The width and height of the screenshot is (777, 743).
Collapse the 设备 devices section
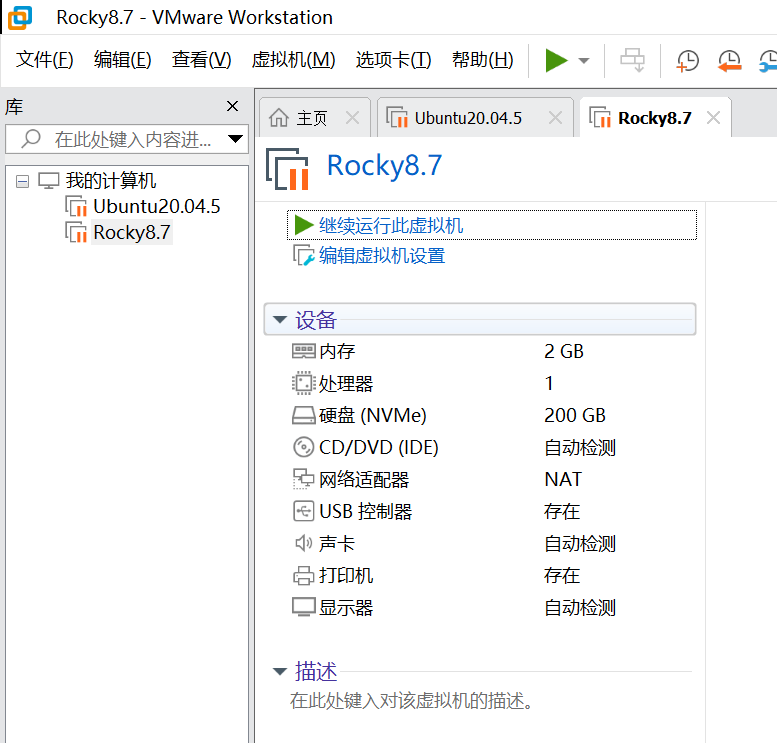point(280,320)
